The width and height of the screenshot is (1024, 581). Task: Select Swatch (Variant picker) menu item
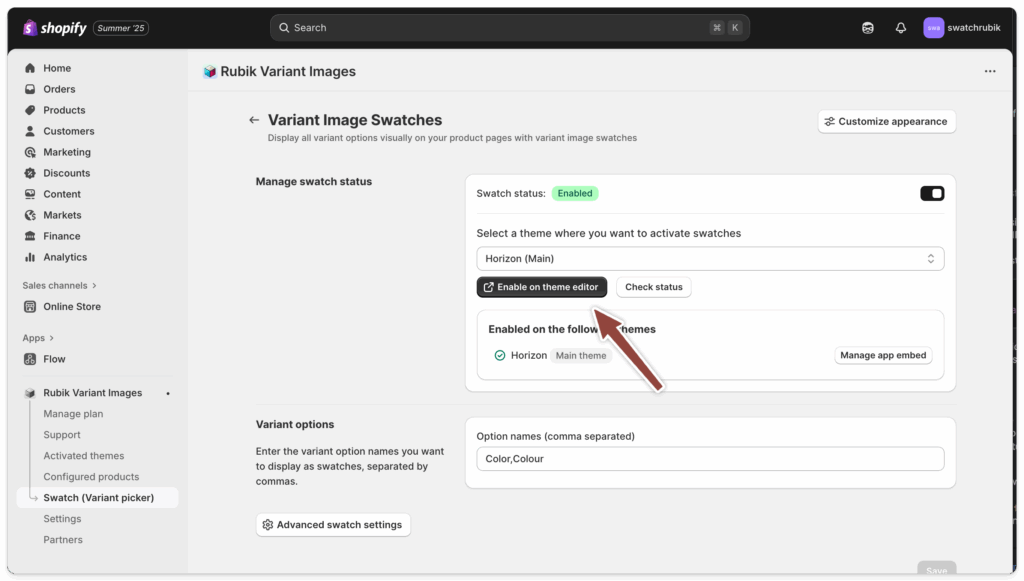[97, 497]
